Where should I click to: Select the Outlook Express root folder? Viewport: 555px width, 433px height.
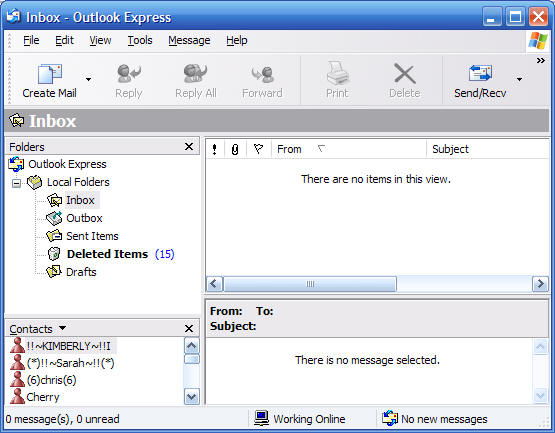coord(67,164)
